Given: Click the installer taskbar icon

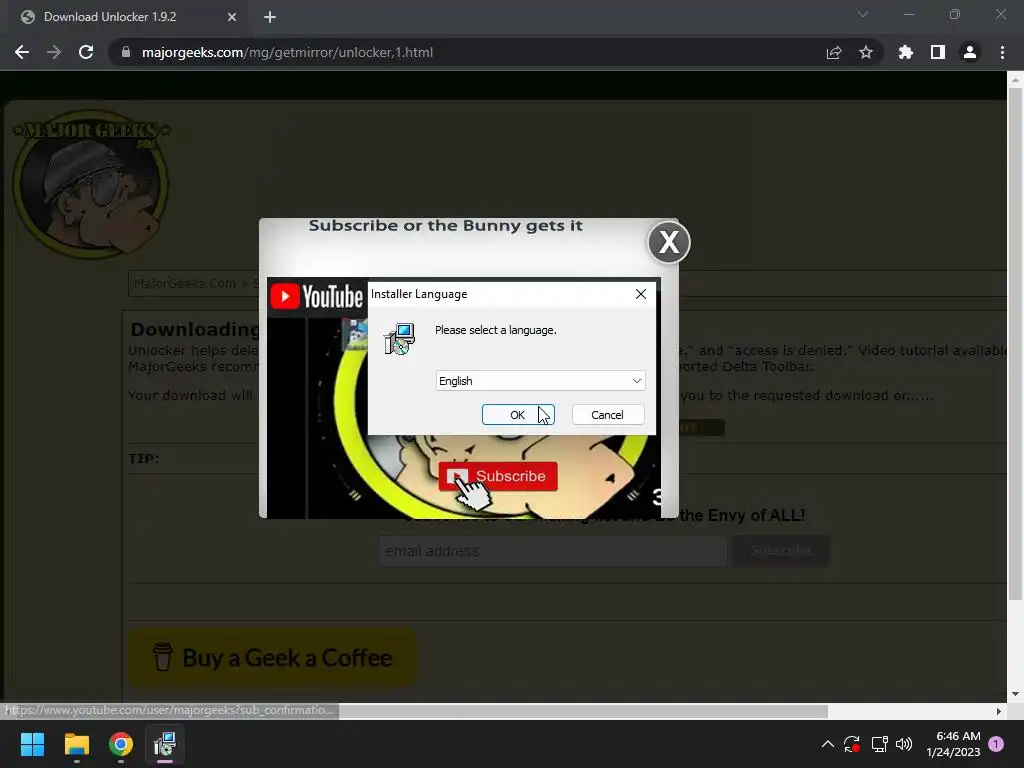Looking at the screenshot, I should (x=165, y=744).
